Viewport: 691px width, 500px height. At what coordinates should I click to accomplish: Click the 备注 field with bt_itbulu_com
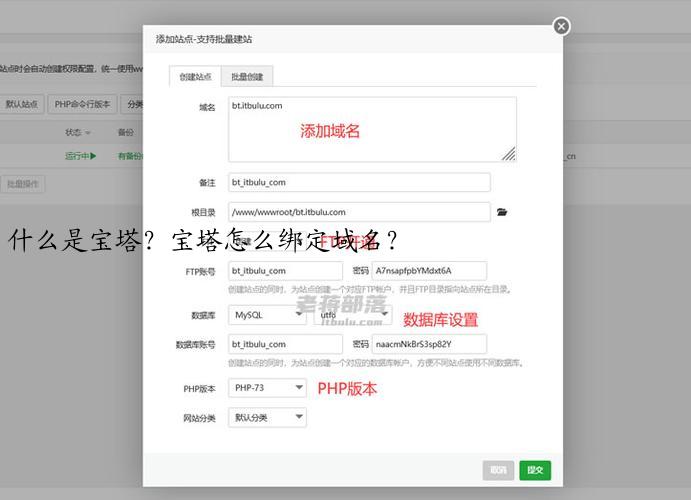tap(359, 182)
